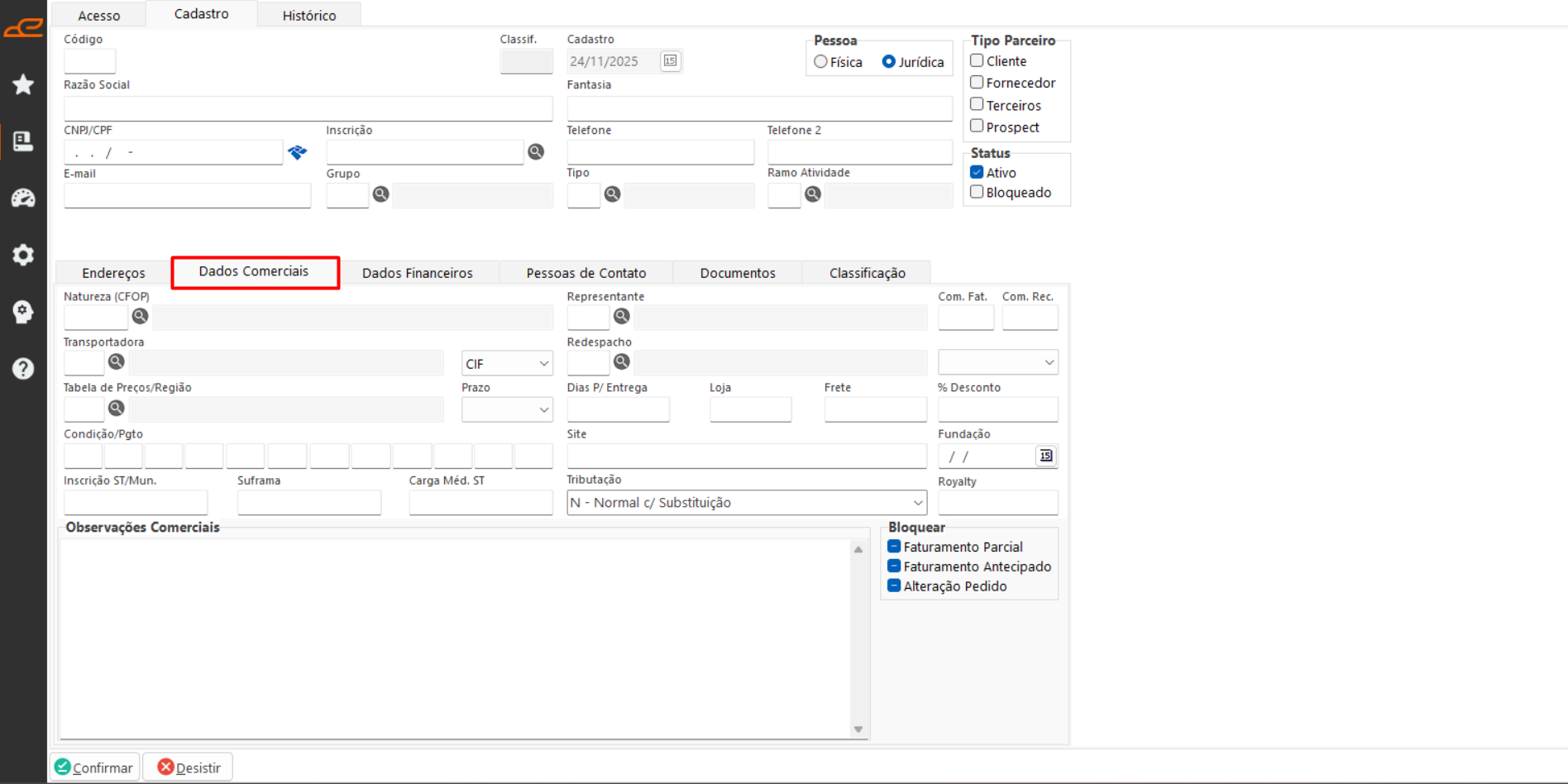Viewport: 1568px width, 784px height.
Task: Click the Confirmar button
Action: tap(94, 767)
